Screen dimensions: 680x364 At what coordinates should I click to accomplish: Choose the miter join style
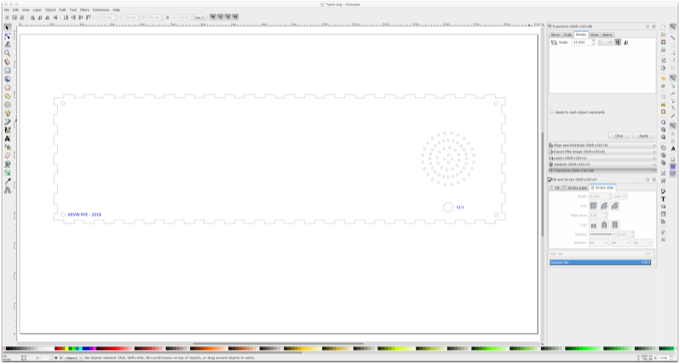pos(593,206)
